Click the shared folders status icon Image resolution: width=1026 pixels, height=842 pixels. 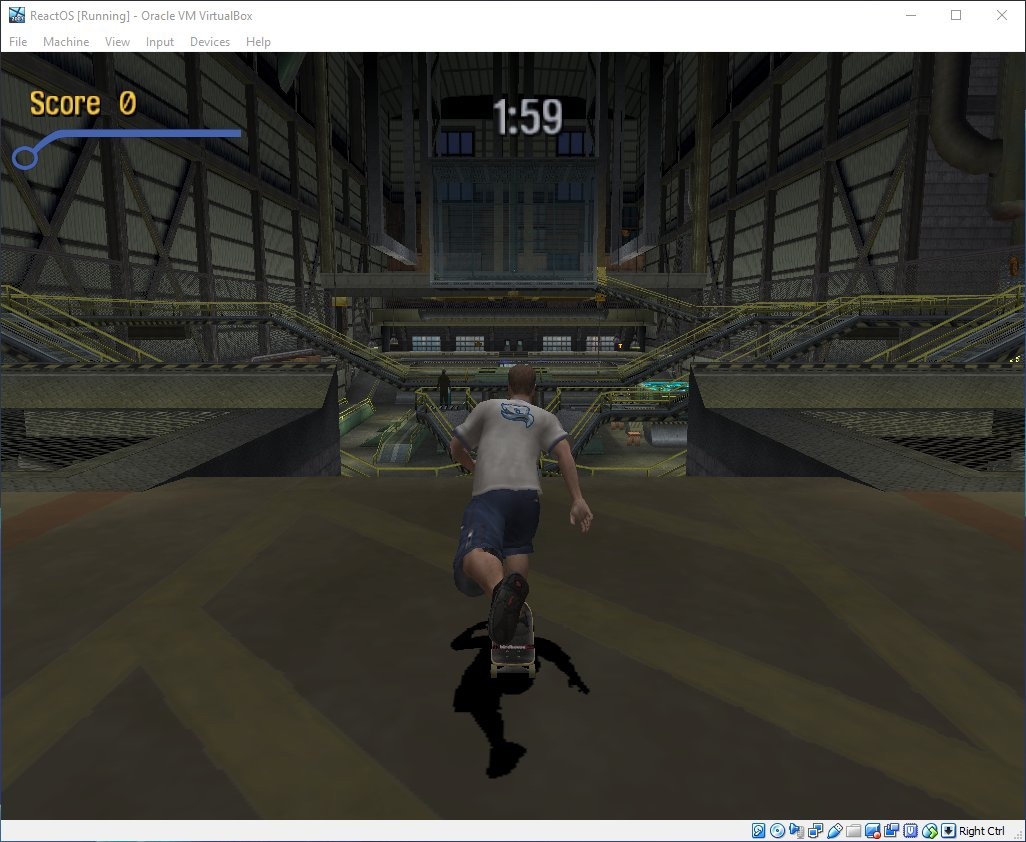(853, 831)
